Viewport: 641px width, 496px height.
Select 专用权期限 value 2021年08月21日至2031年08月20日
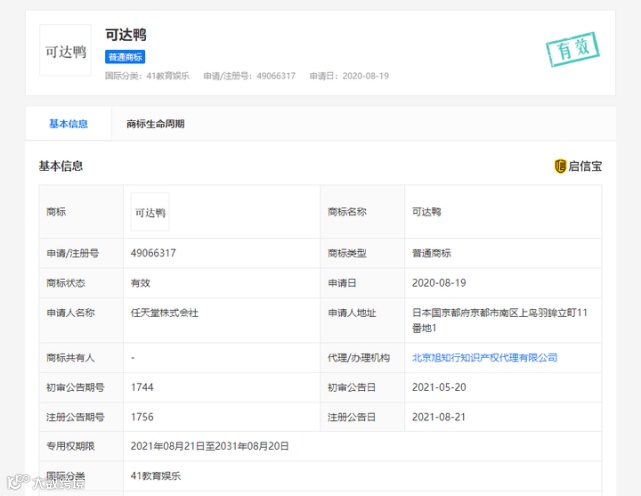coord(210,446)
